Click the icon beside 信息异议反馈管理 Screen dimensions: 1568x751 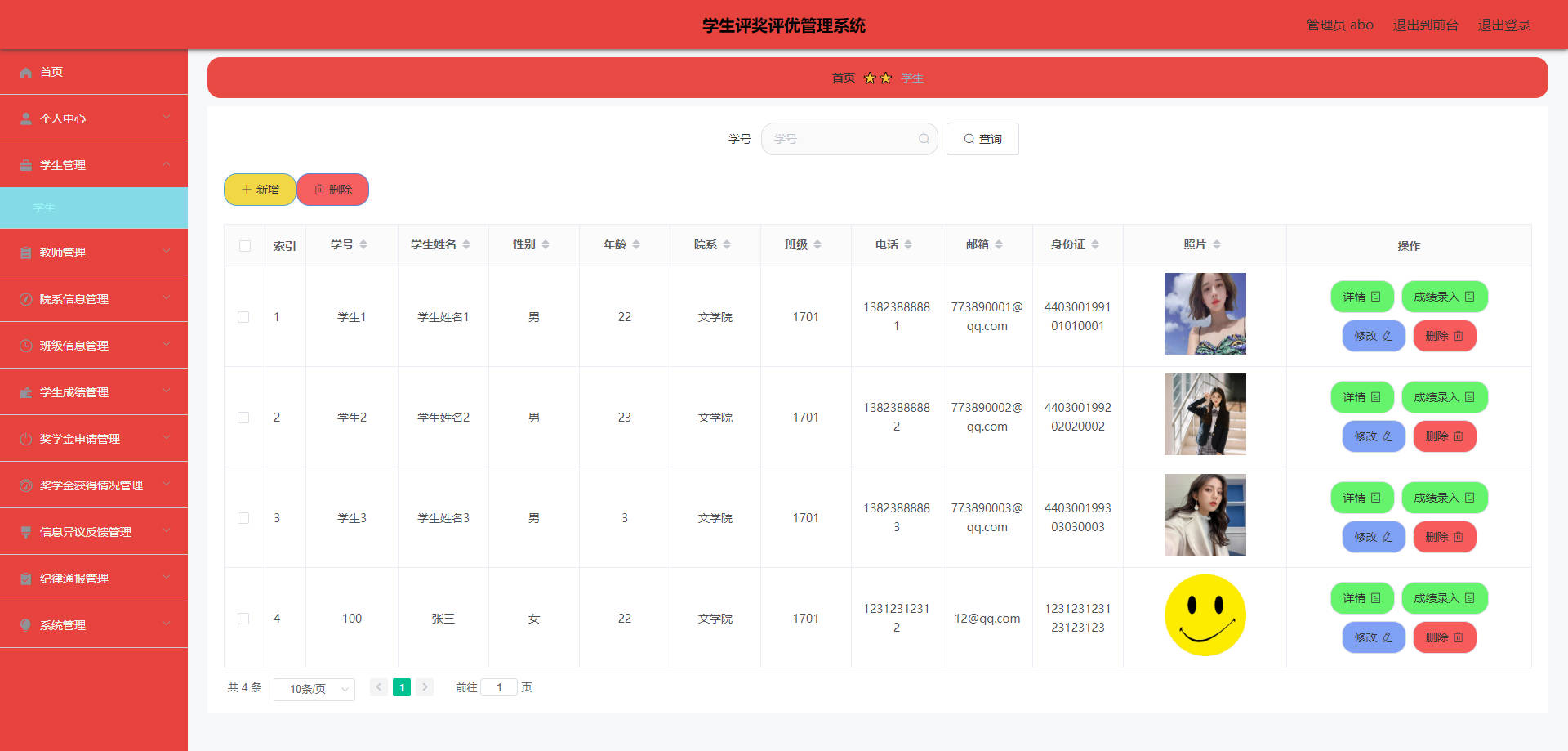pos(26,533)
